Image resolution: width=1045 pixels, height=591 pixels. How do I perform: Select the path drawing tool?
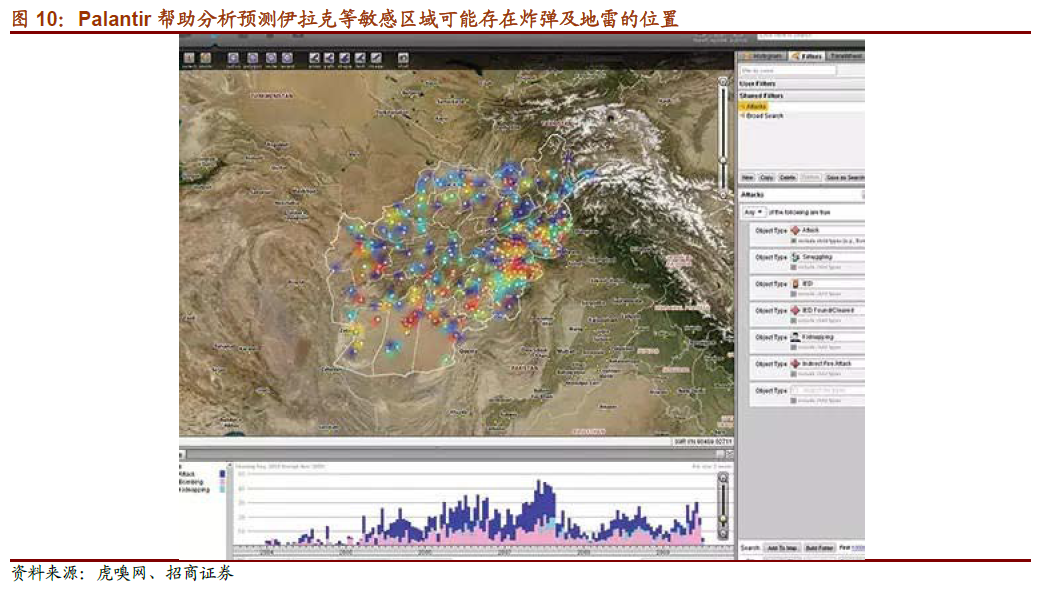pos(329,59)
